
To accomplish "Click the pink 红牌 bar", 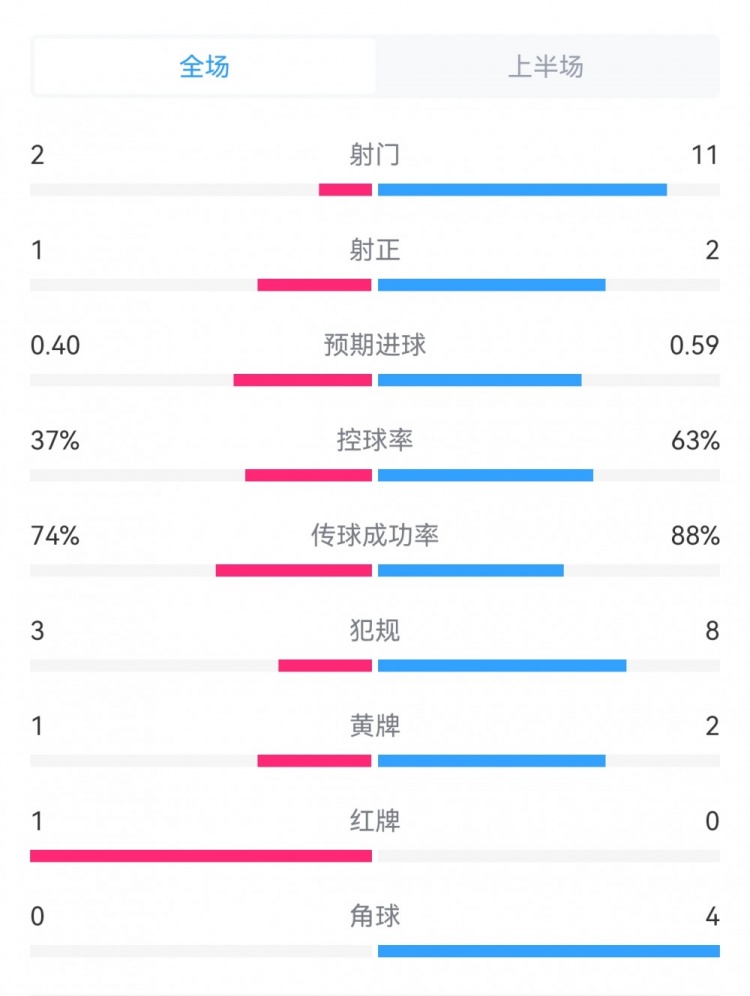I will 201,856.
